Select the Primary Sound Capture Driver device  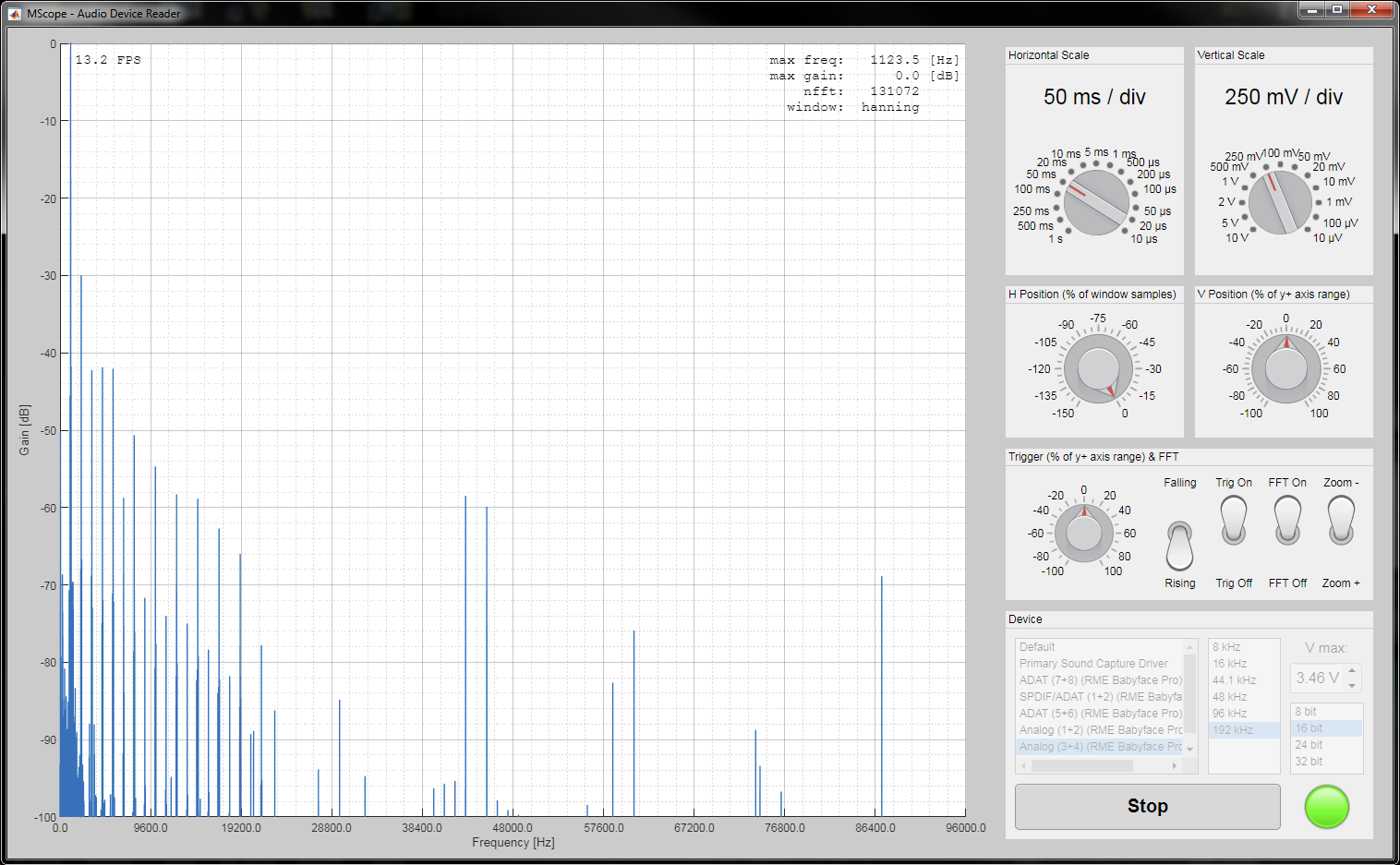[1093, 663]
